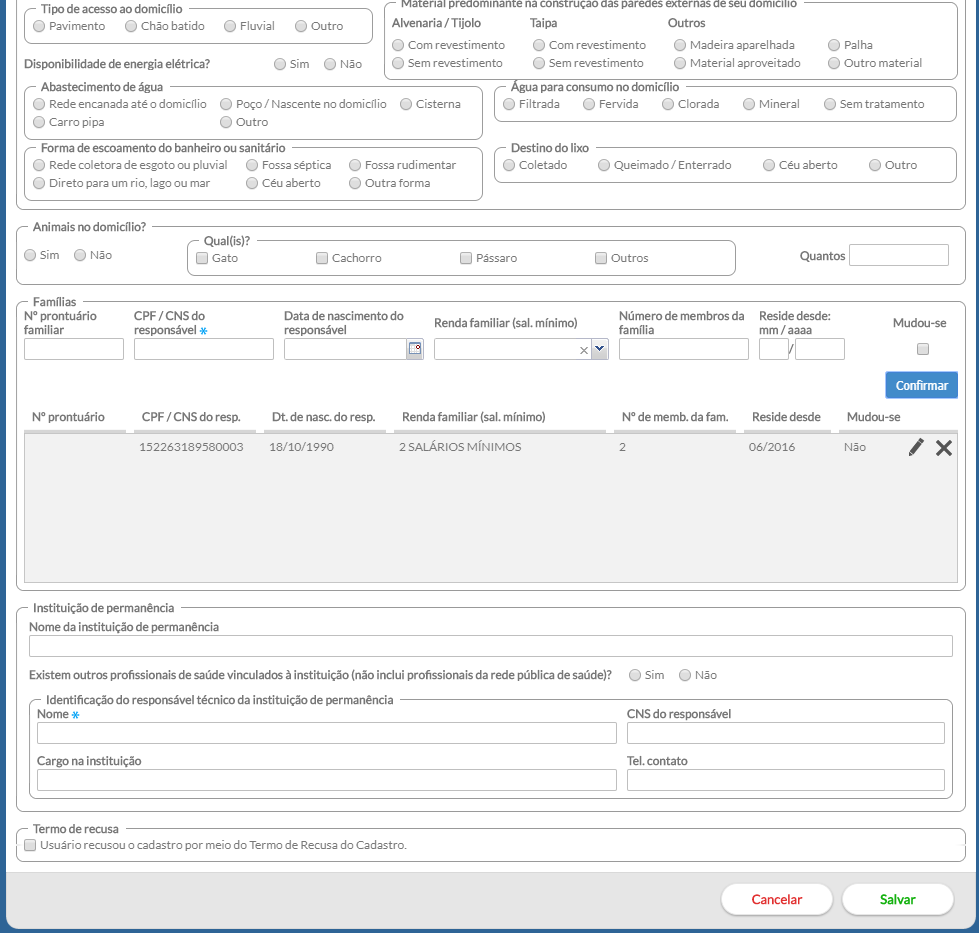Click the 2 SALÁRIOS MÍNIMOS cell

click(x=460, y=447)
